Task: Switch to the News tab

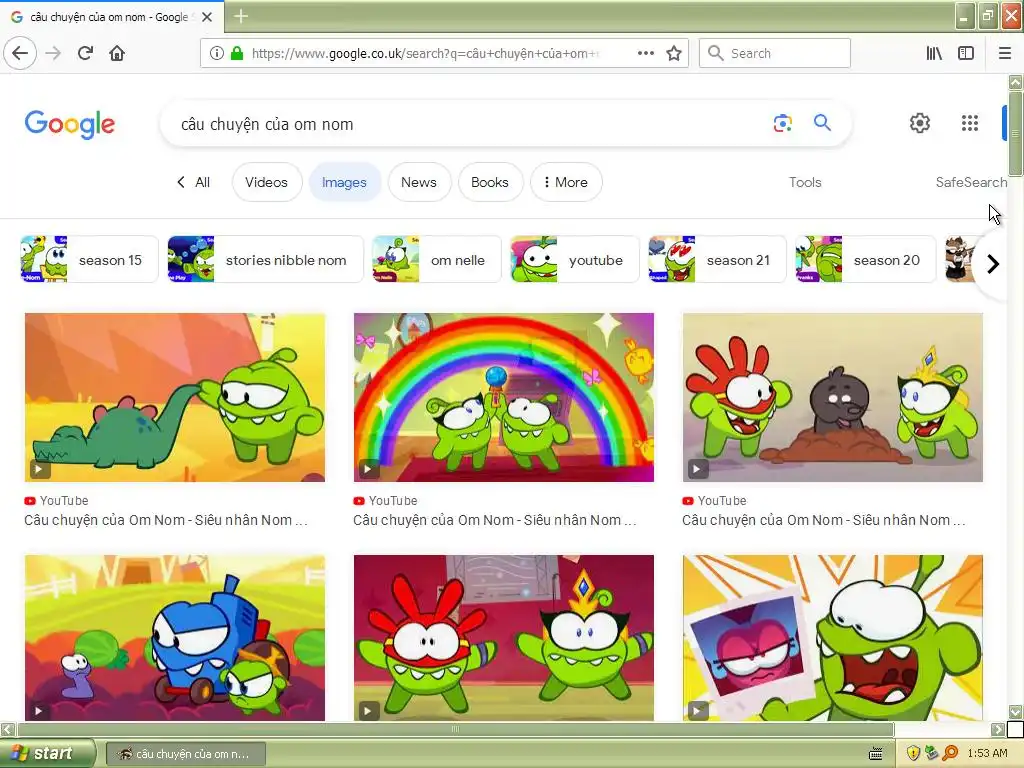Action: (x=419, y=182)
